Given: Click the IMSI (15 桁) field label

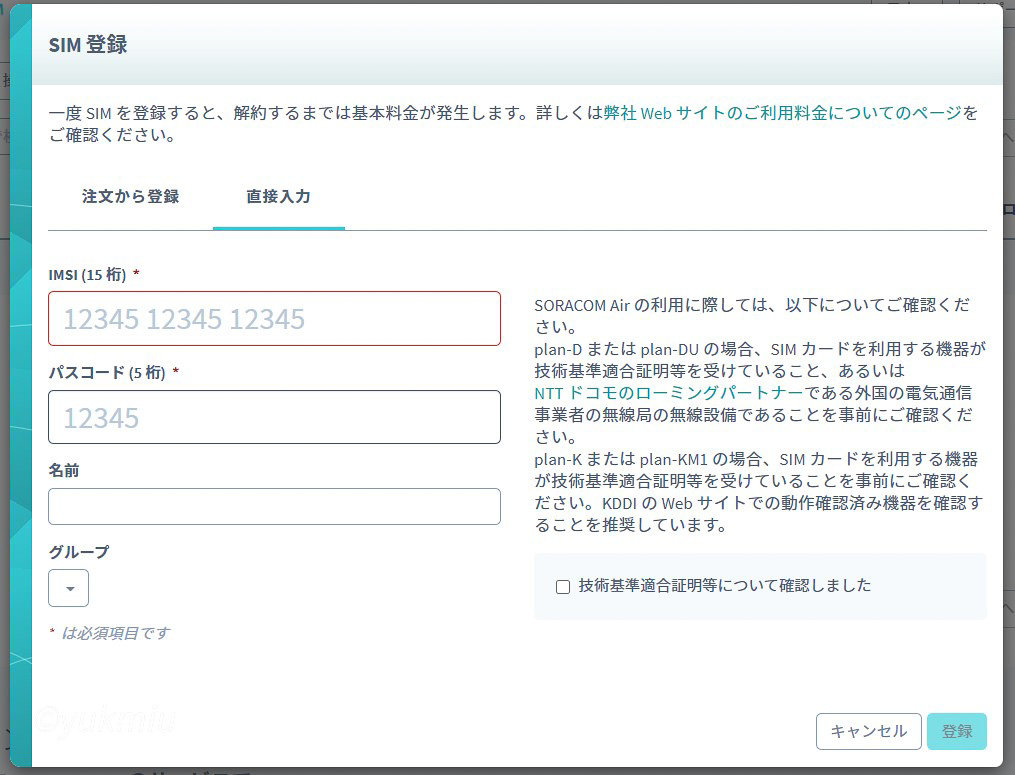Looking at the screenshot, I should click(x=88, y=274).
